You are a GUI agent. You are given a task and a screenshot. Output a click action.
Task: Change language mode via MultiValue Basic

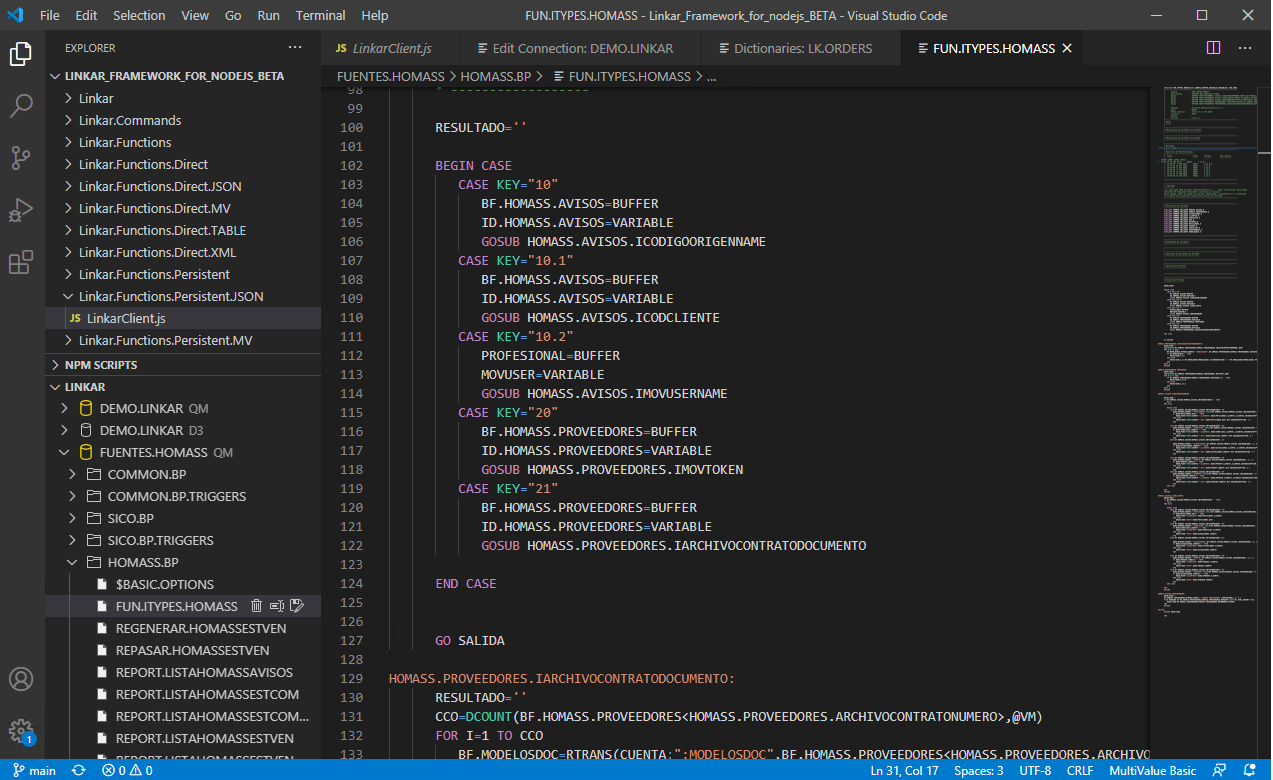pyautogui.click(x=1151, y=770)
